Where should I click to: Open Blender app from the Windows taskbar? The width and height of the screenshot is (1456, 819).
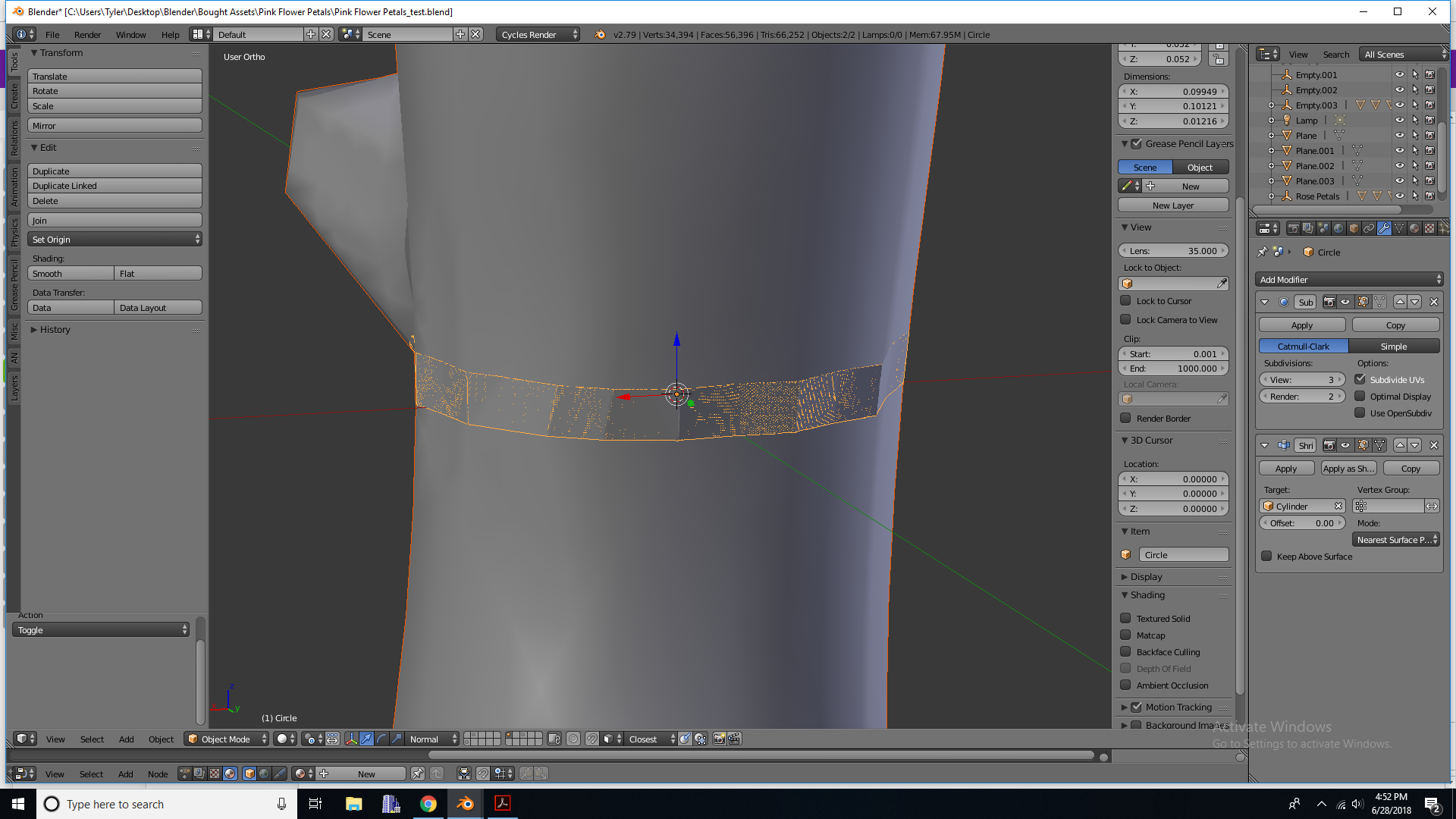point(466,804)
